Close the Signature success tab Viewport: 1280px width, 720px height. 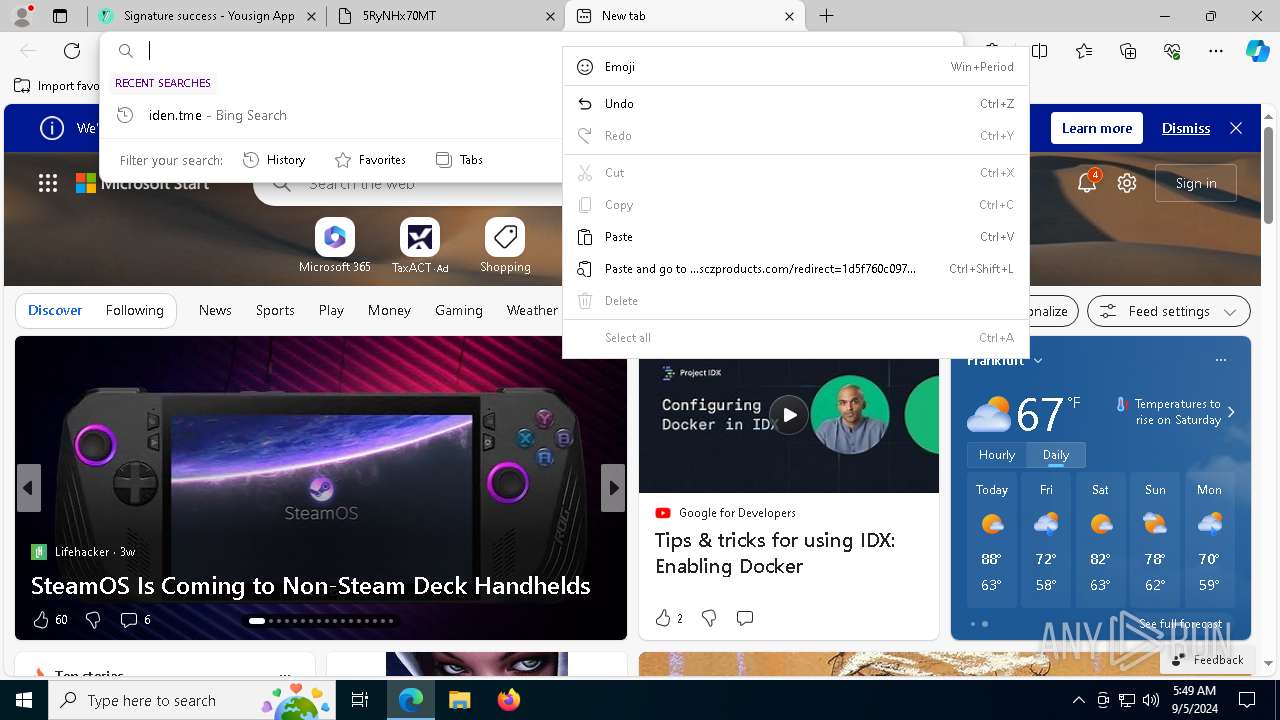[312, 16]
